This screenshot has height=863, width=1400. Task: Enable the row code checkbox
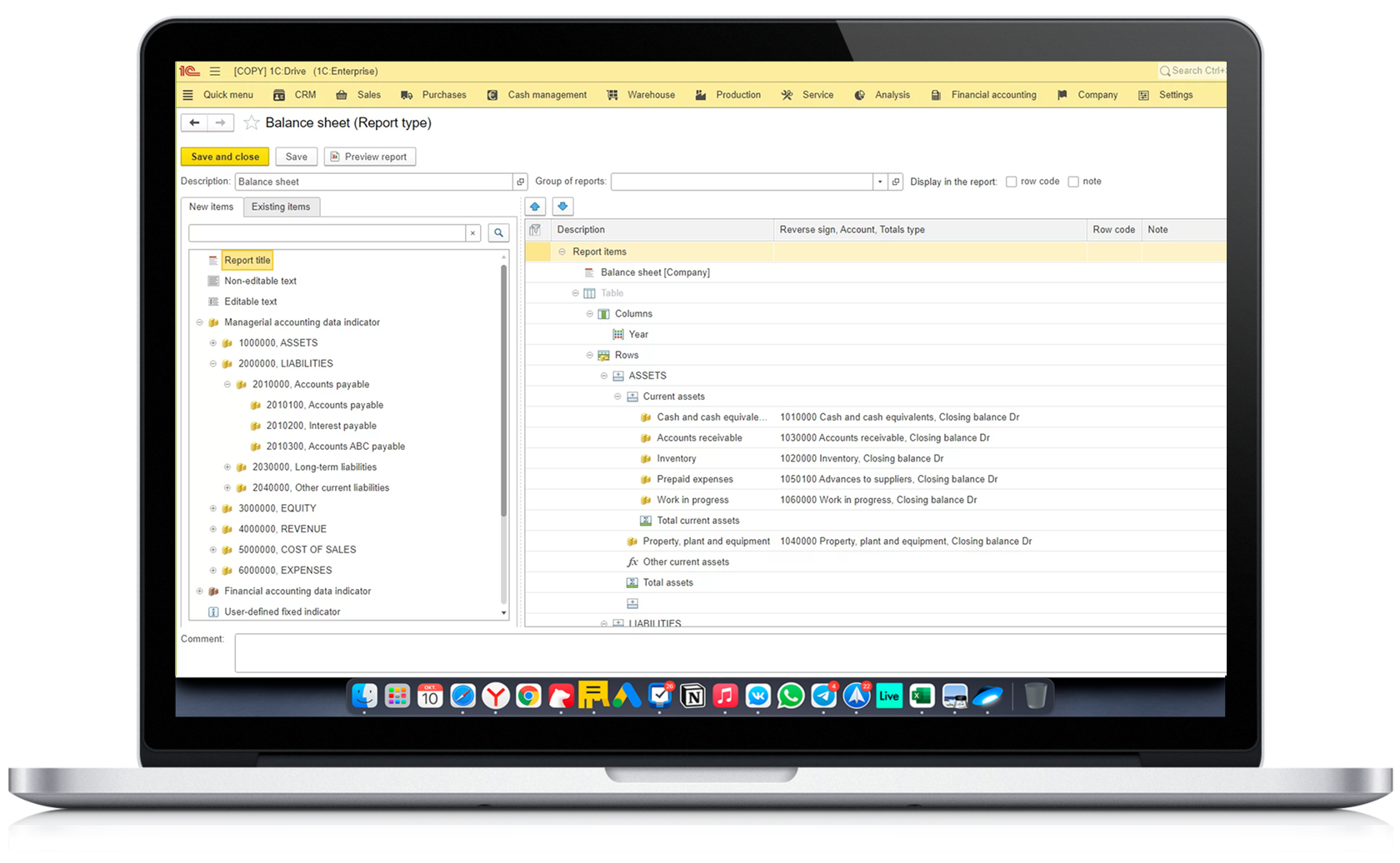coord(1011,182)
